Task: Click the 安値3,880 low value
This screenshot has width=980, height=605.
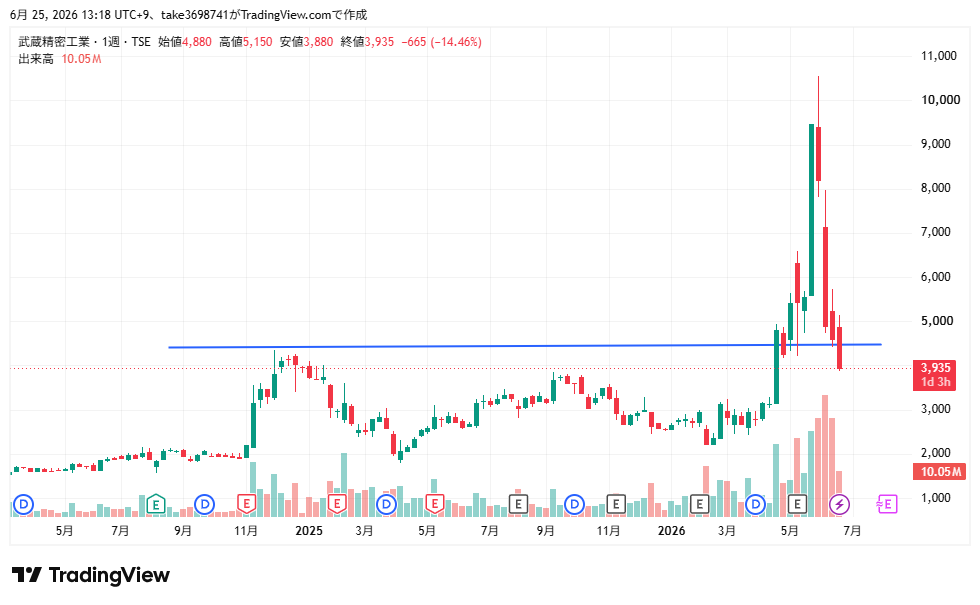Action: [306, 42]
